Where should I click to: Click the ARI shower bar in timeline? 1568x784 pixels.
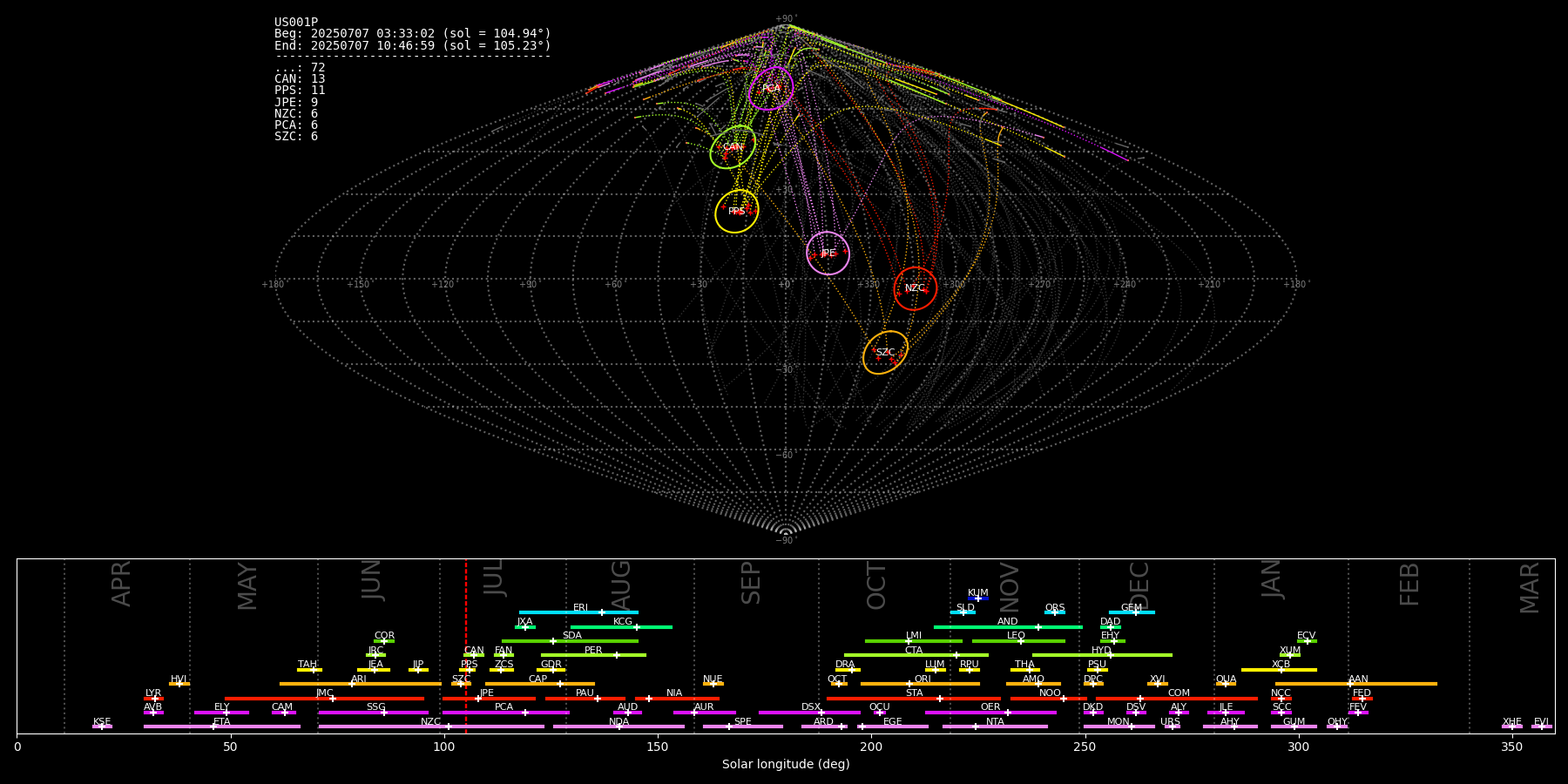tap(360, 684)
